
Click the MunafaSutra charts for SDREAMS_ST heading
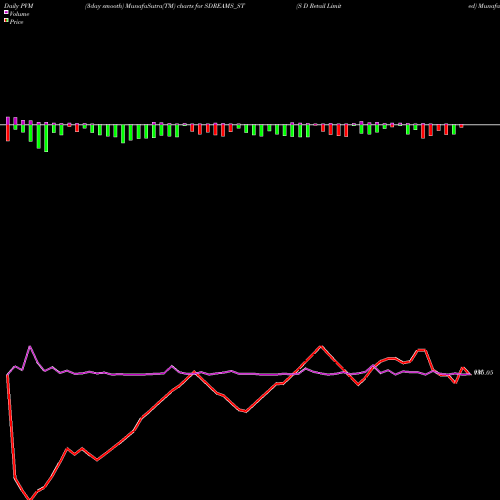click(x=165, y=6)
